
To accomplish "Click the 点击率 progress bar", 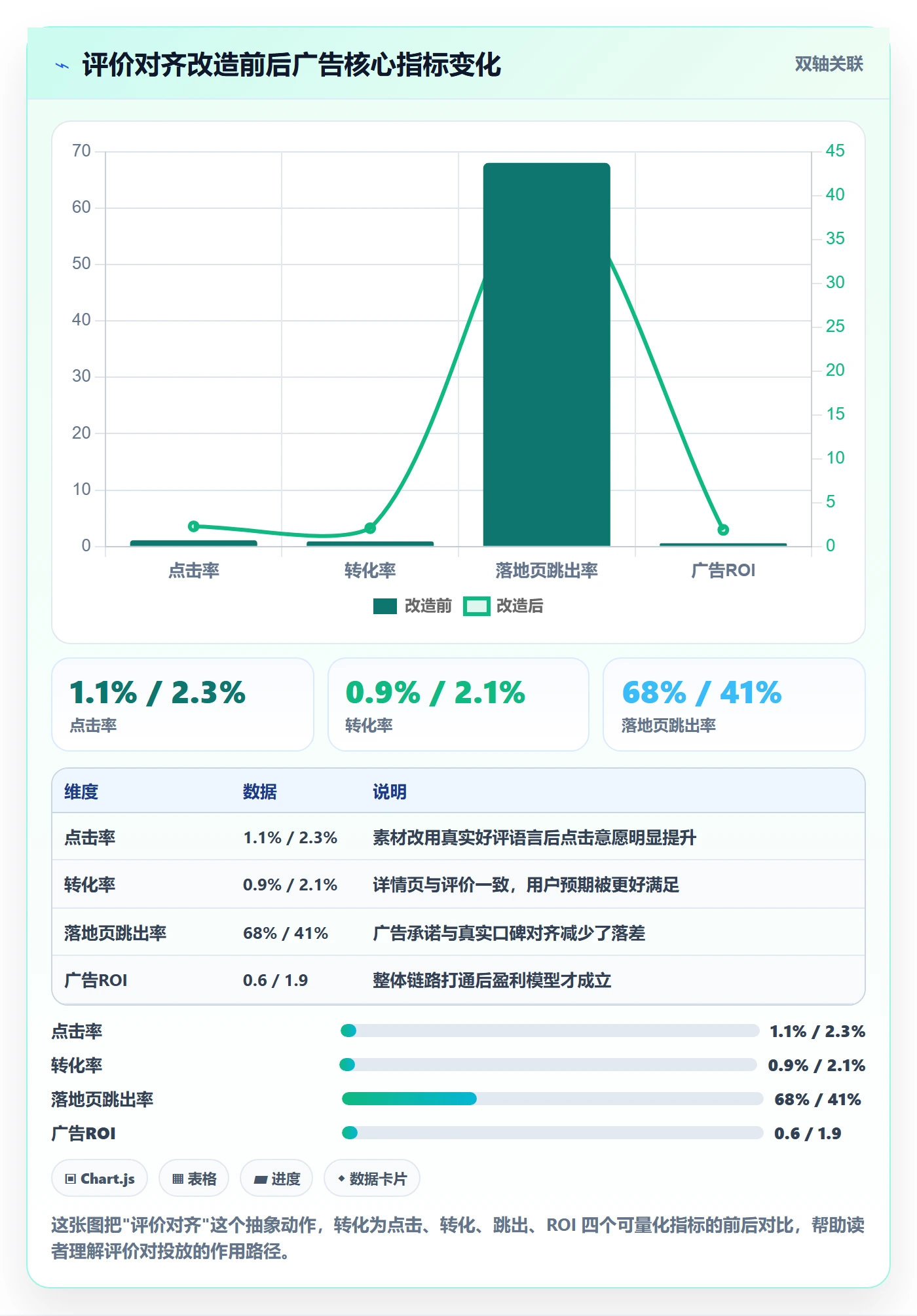I will [x=550, y=1031].
